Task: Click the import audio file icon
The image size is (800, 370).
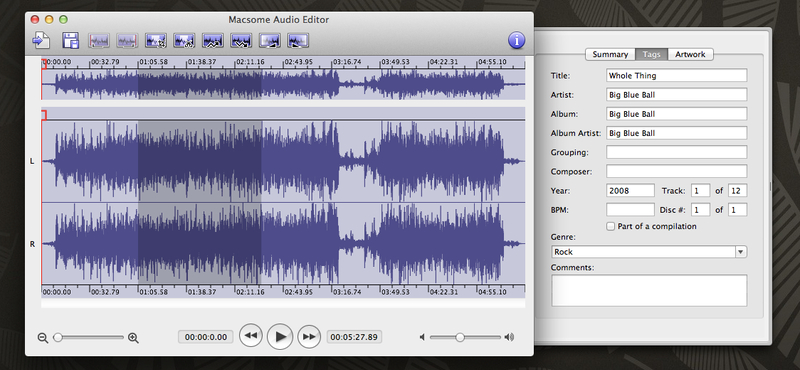Action: [x=41, y=40]
